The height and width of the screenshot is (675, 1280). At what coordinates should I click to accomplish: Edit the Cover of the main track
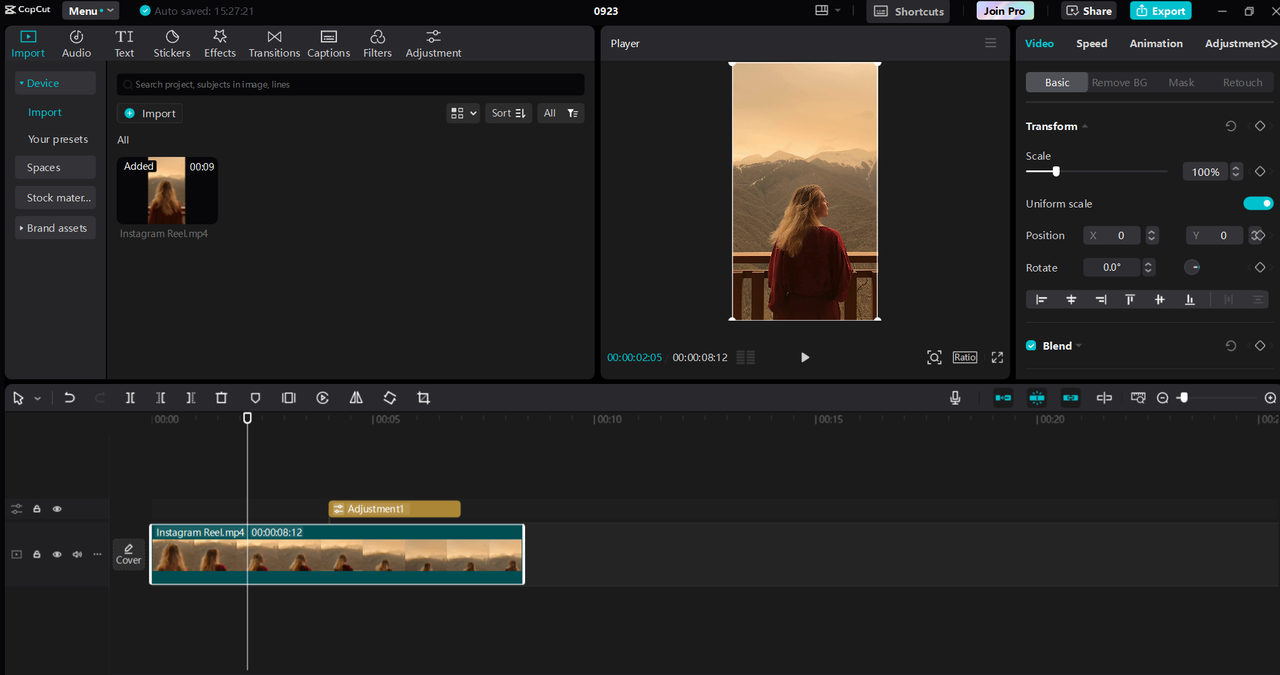128,554
